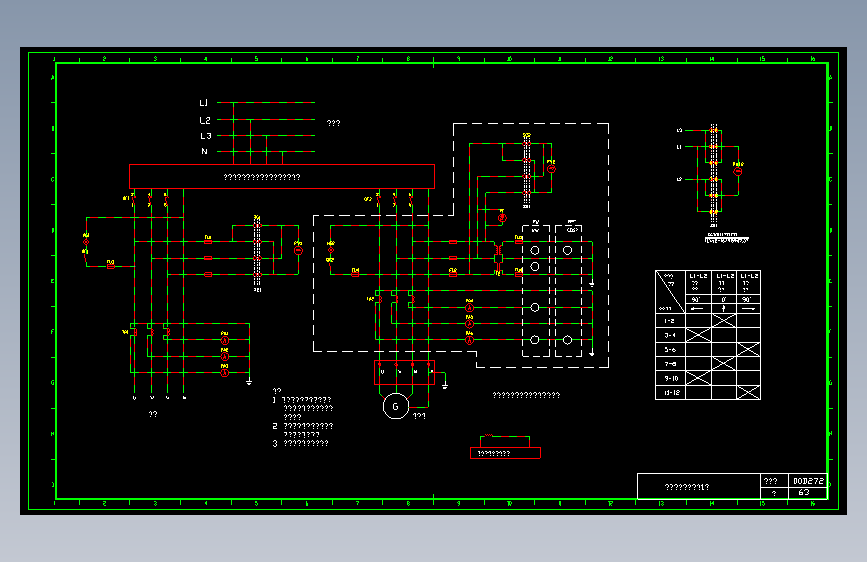
Task: Click the ground symbol beside the generator terminal box
Action: [445, 386]
